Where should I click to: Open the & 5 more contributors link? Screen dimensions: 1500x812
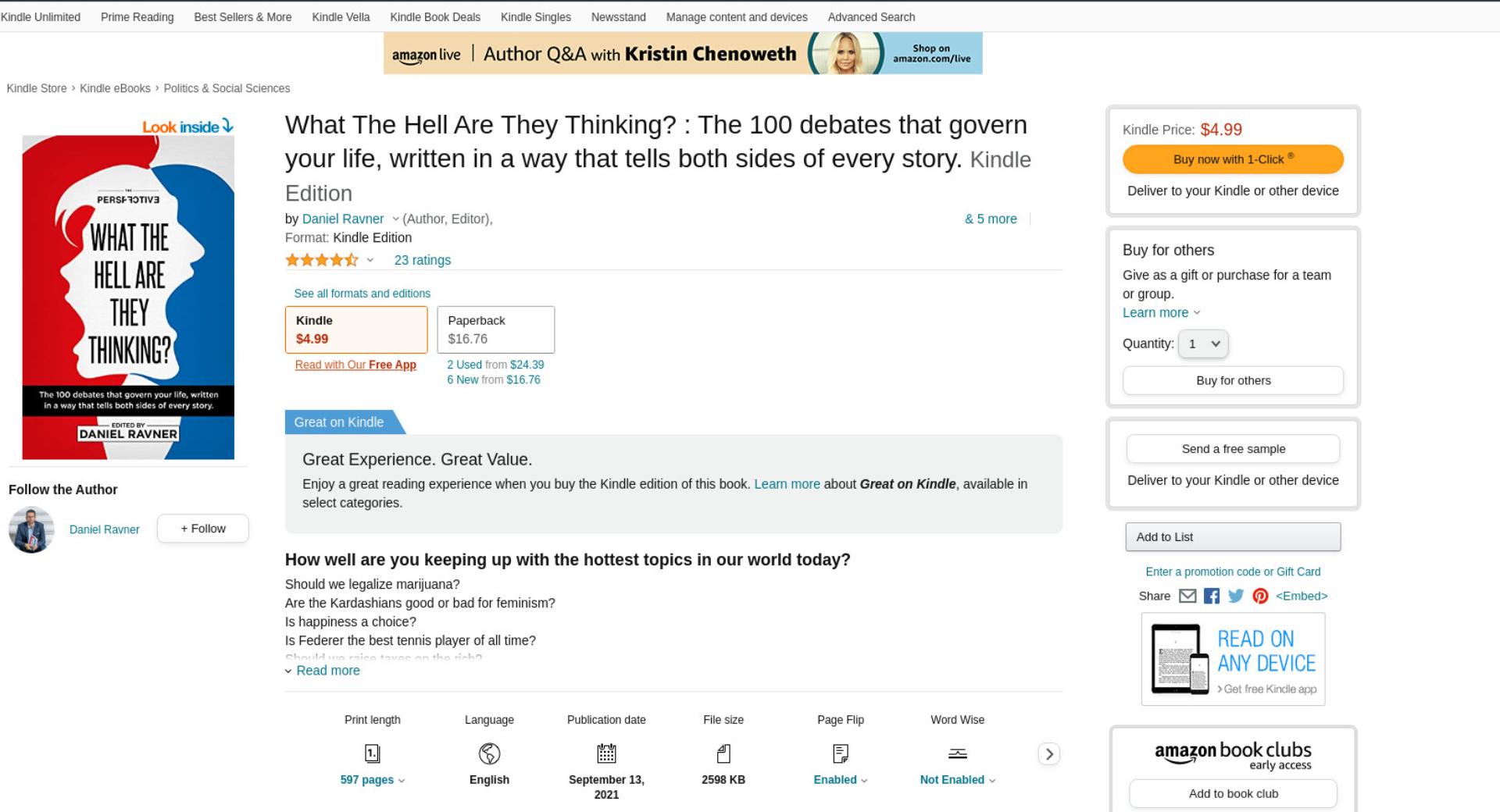(991, 219)
